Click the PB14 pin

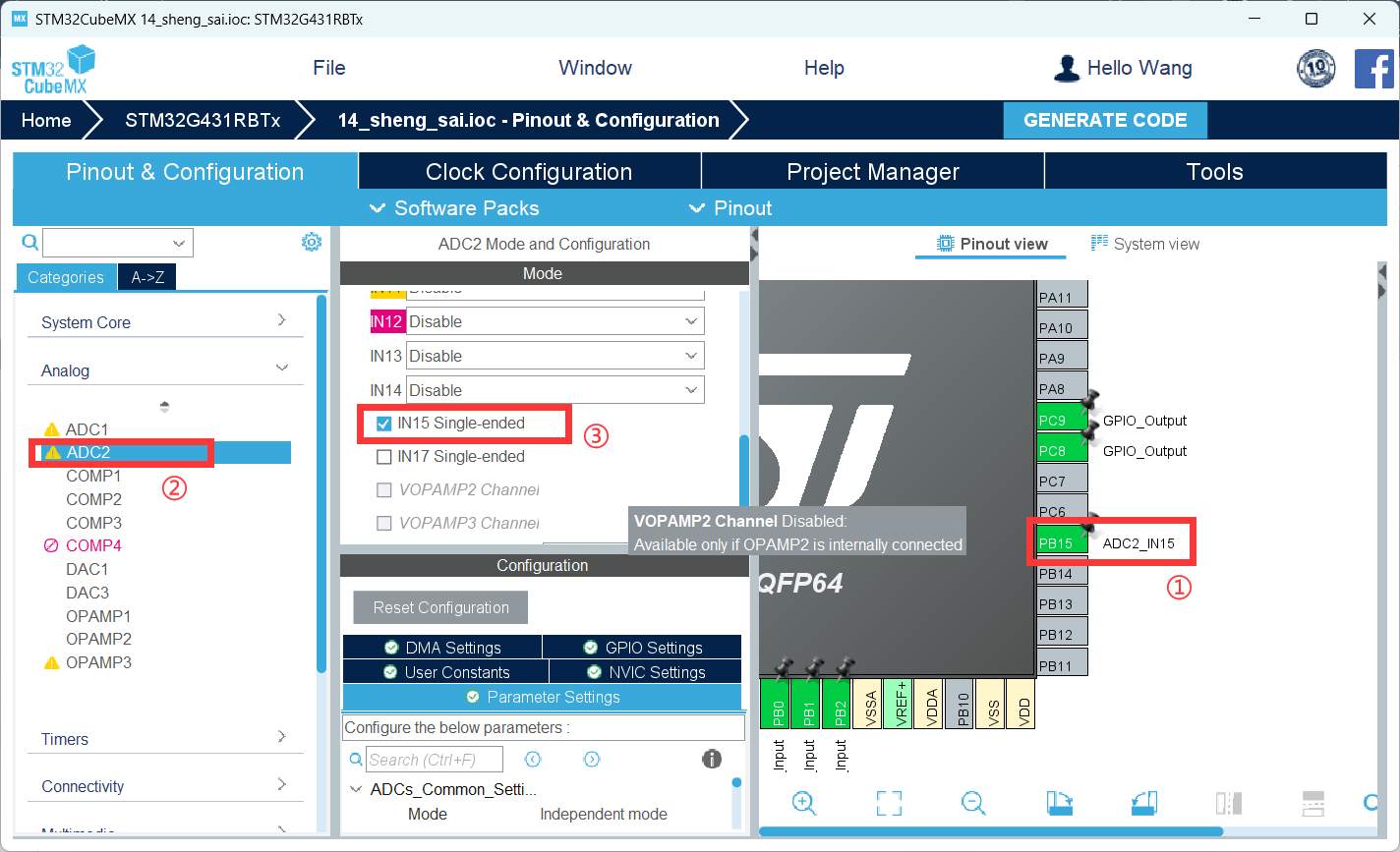coord(1063,573)
